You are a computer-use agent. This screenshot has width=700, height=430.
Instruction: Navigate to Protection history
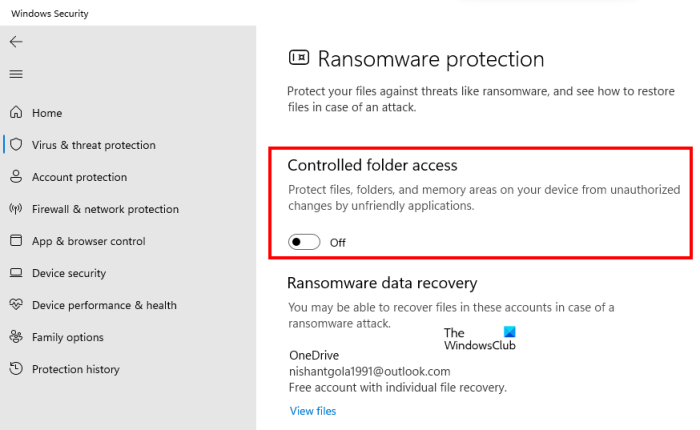[76, 369]
